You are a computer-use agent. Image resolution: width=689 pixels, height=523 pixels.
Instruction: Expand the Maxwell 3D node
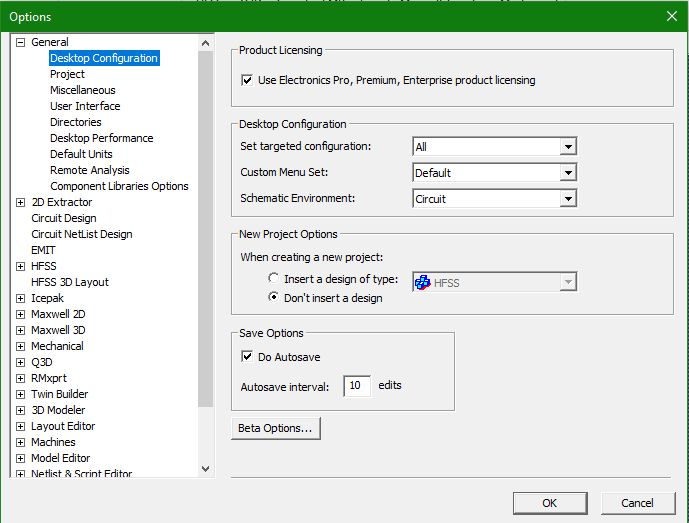click(21, 330)
